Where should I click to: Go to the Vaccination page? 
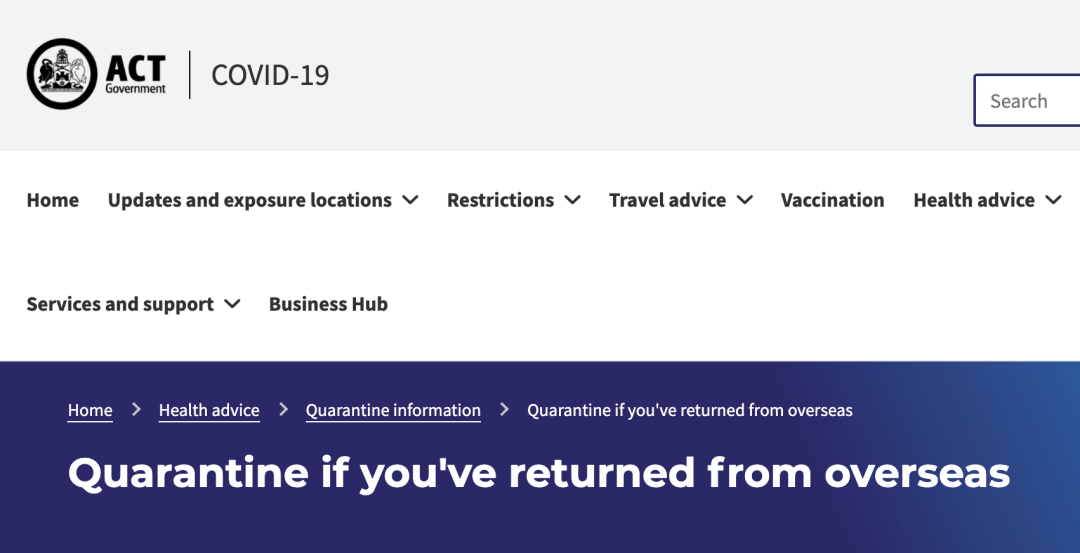pyautogui.click(x=832, y=200)
